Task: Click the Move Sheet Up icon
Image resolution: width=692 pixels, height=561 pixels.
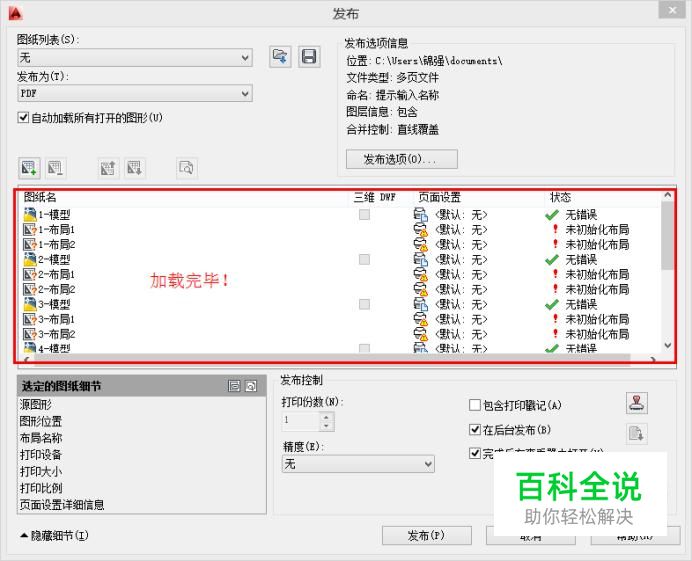Action: [x=108, y=168]
